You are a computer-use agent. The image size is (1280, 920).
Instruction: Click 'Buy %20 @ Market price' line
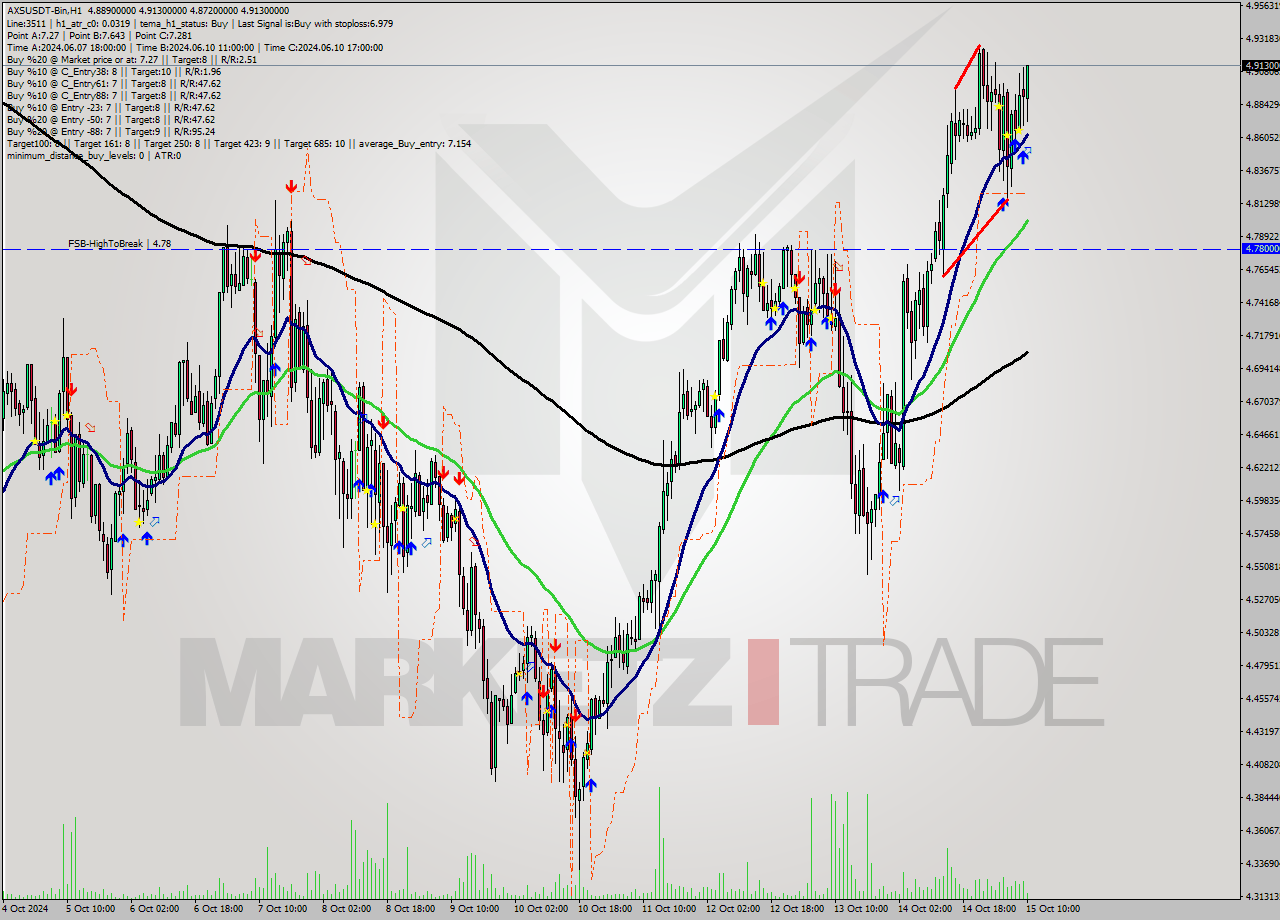[x=131, y=59]
